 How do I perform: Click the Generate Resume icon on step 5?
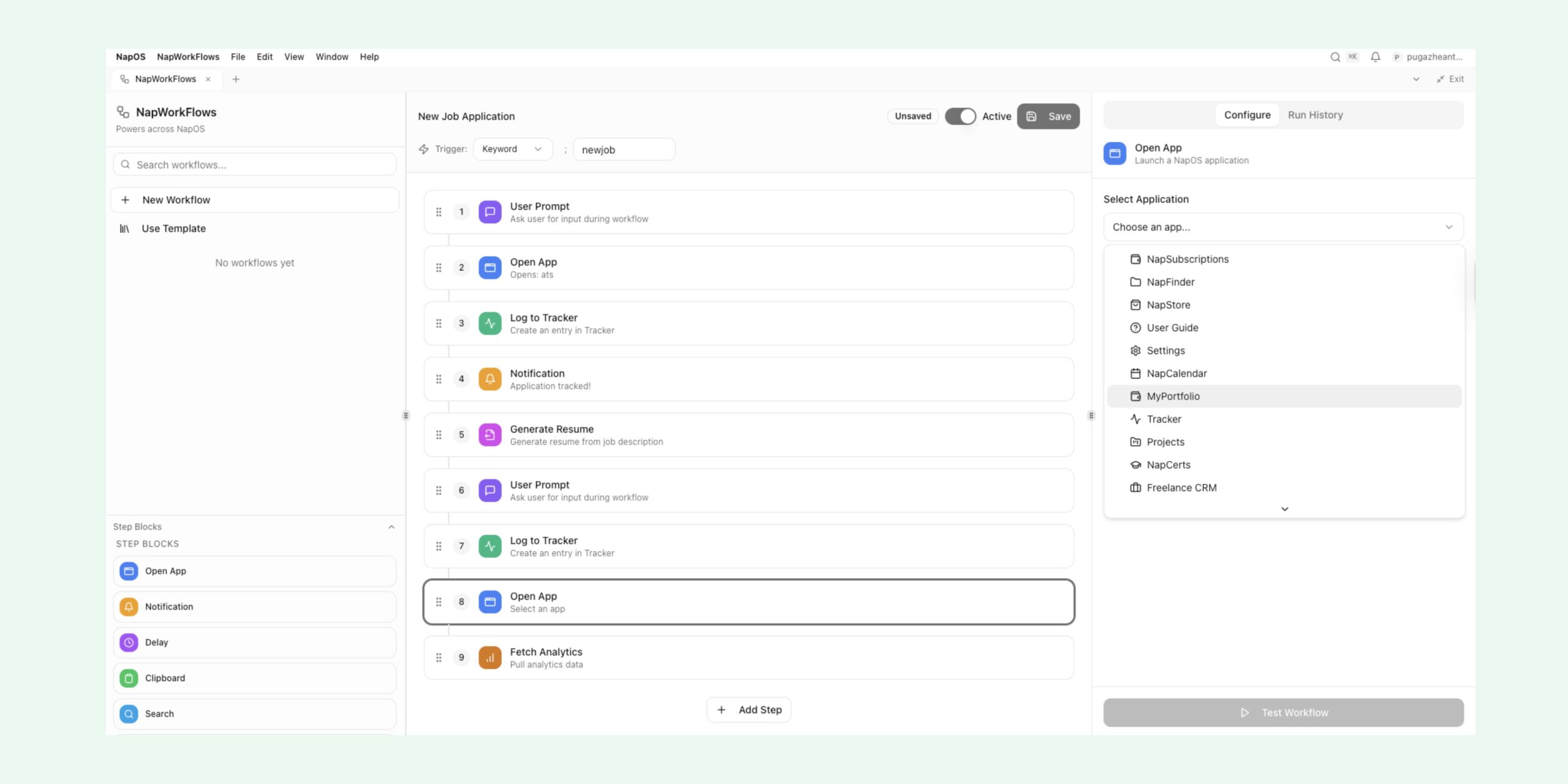[x=490, y=434]
